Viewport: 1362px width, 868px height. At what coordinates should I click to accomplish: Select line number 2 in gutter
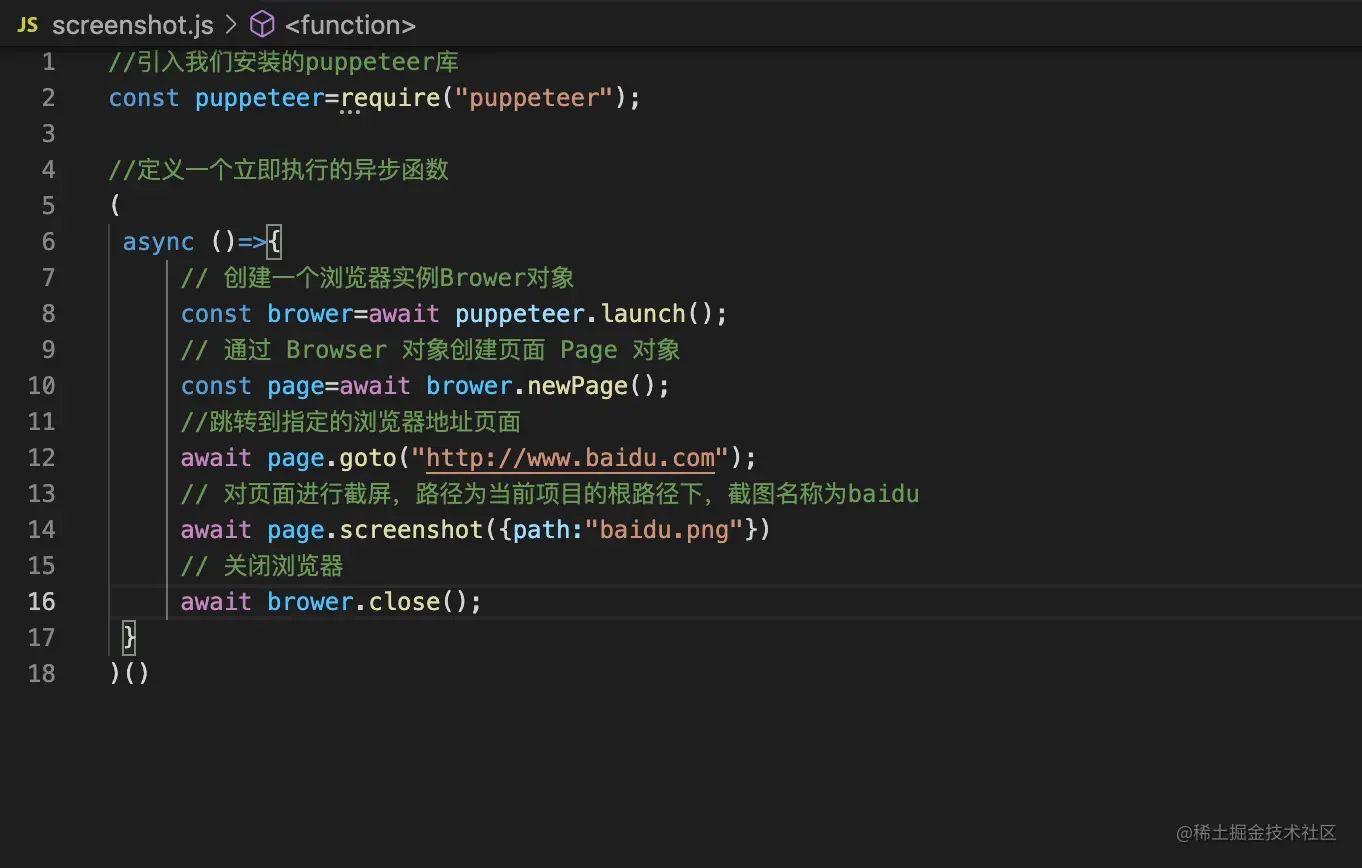pos(49,98)
